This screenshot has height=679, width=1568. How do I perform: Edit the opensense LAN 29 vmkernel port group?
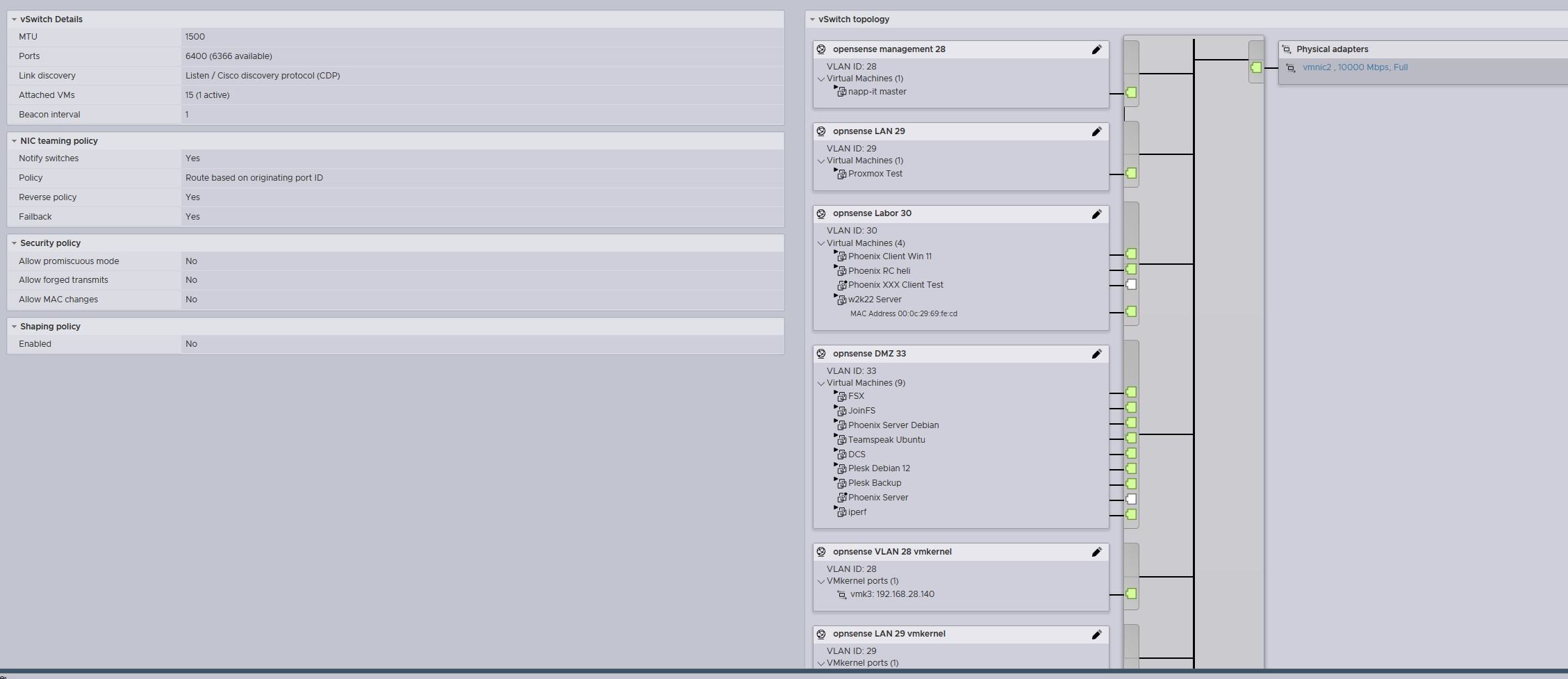point(1096,634)
